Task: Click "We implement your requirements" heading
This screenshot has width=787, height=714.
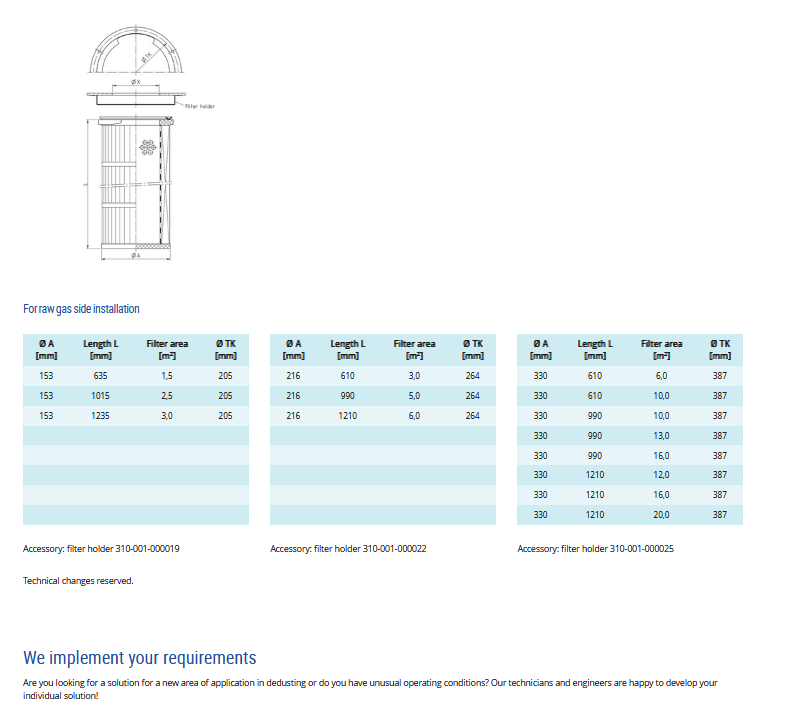Action: tap(139, 658)
